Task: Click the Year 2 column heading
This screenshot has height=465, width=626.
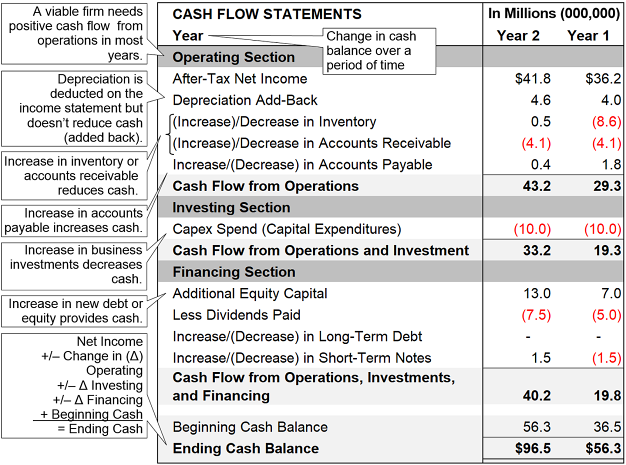Action: coord(518,36)
